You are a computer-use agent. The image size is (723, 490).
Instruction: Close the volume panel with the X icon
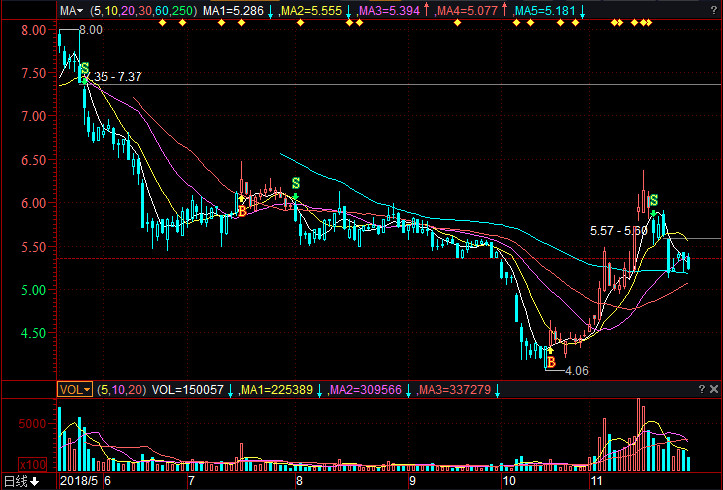pos(713,389)
